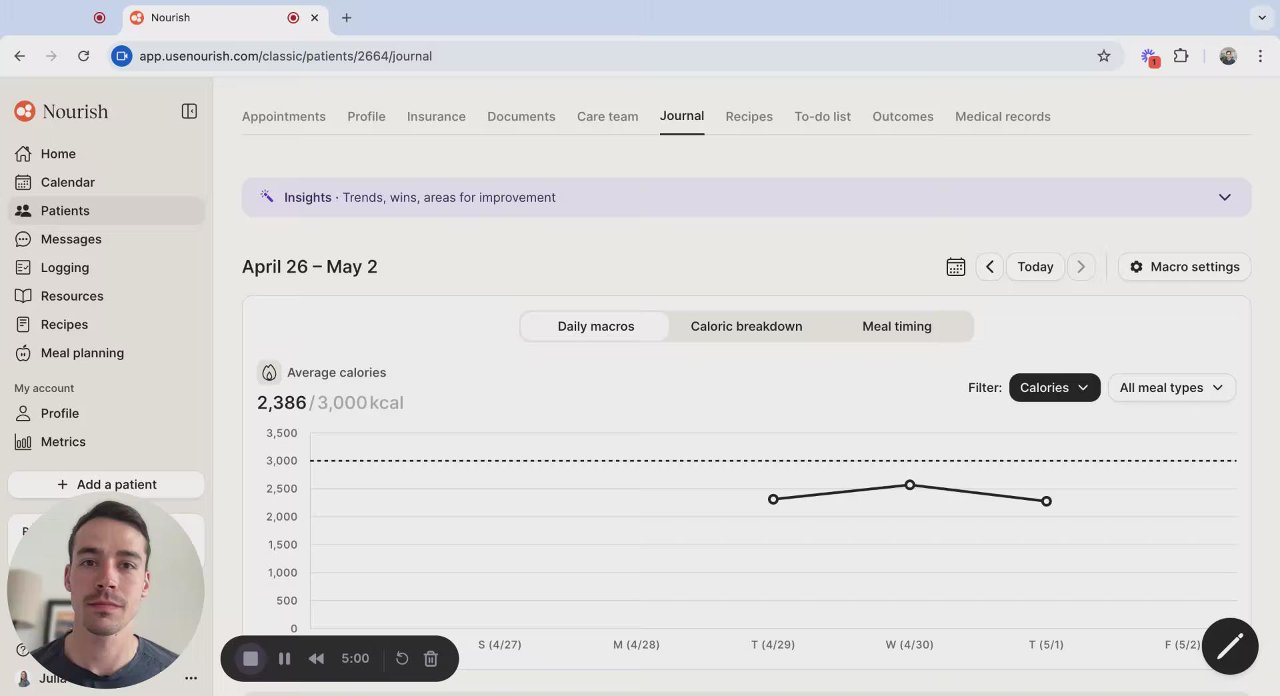Open Macro settings
Screen dimensions: 1280x696
click(x=1184, y=267)
